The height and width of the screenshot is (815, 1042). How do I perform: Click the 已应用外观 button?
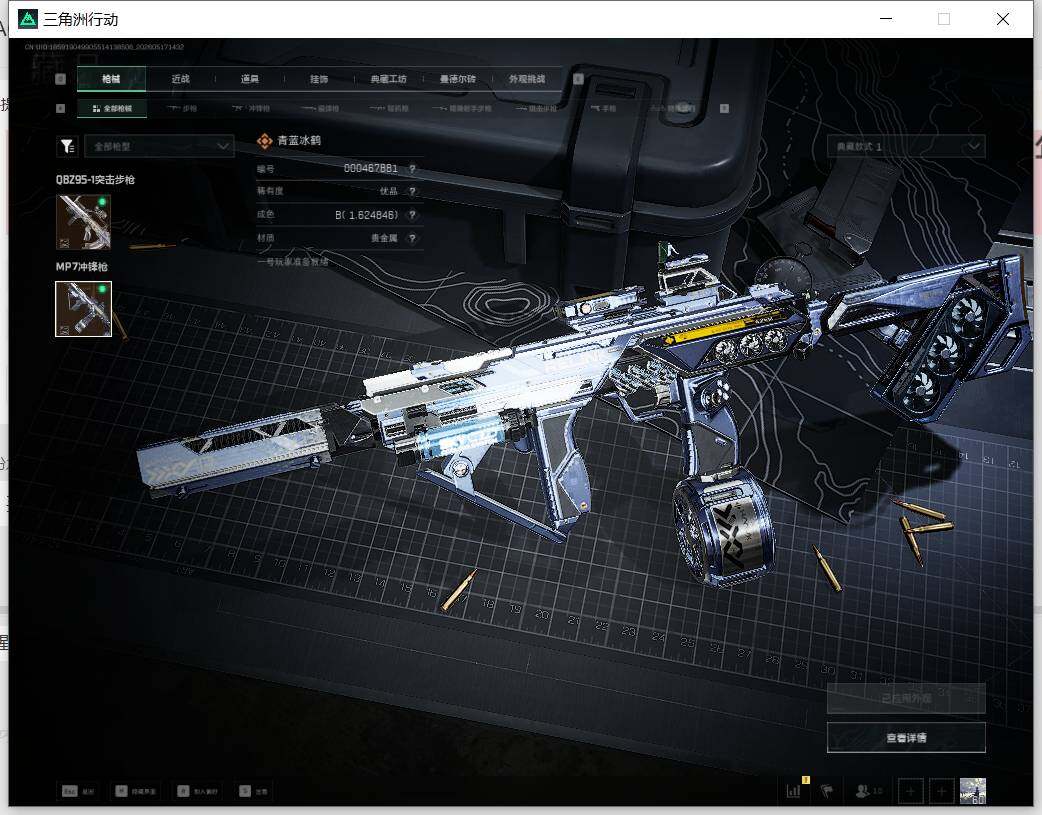[906, 699]
